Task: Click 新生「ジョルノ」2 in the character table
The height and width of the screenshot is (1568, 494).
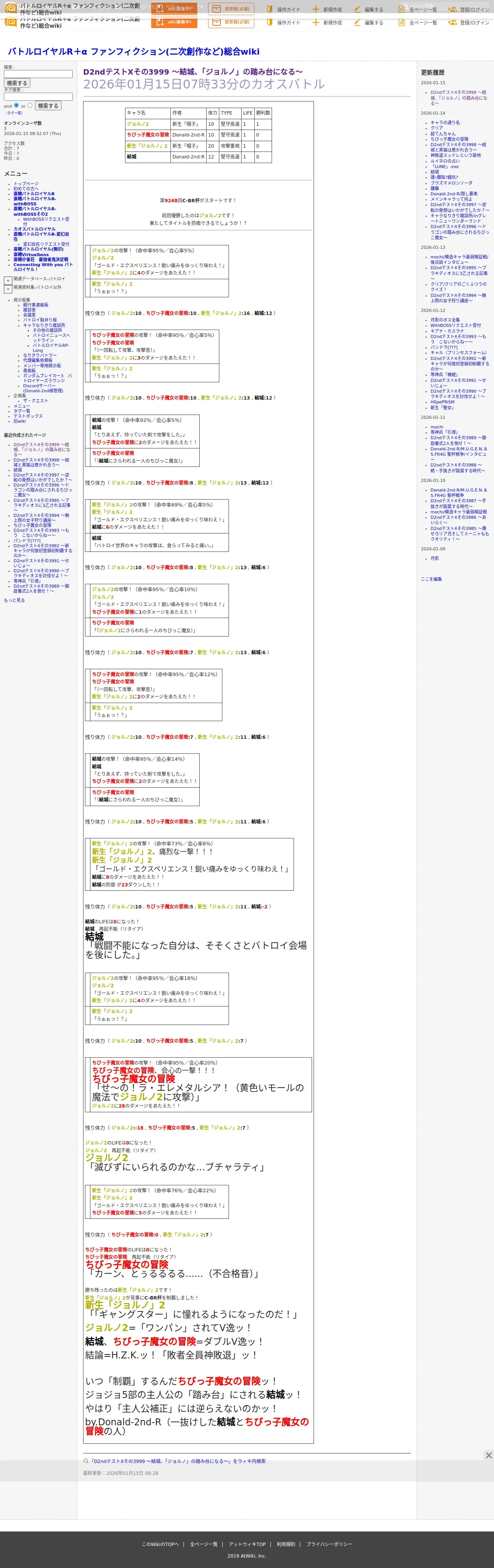Action: coord(147,145)
